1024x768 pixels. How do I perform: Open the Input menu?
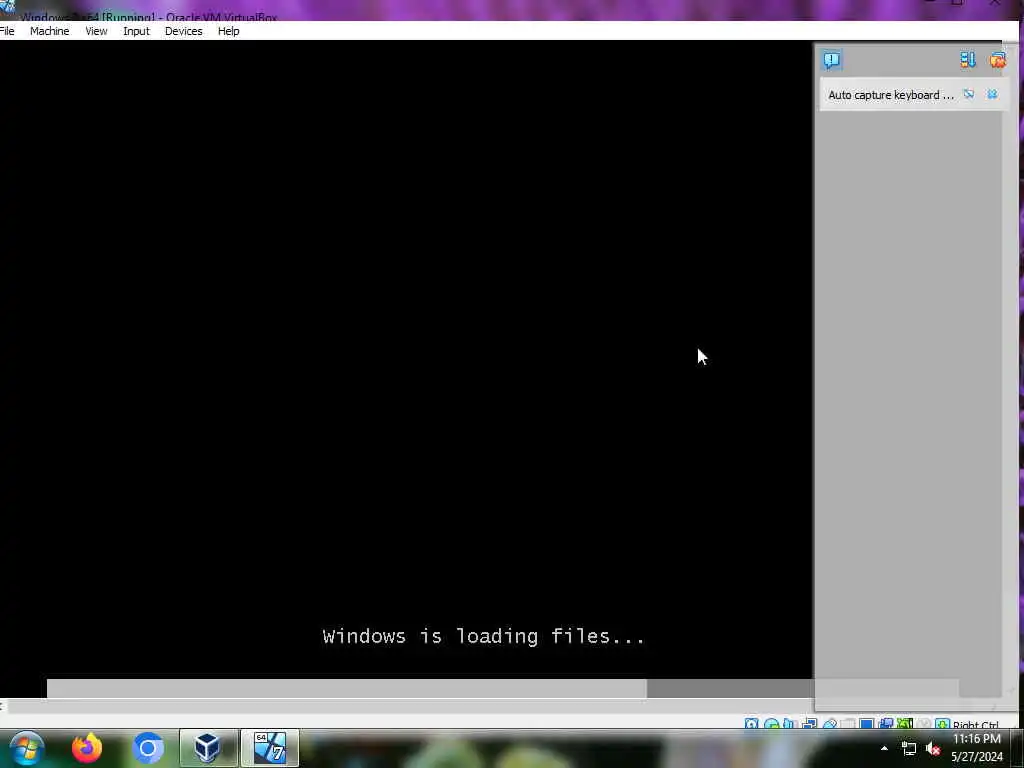point(136,31)
